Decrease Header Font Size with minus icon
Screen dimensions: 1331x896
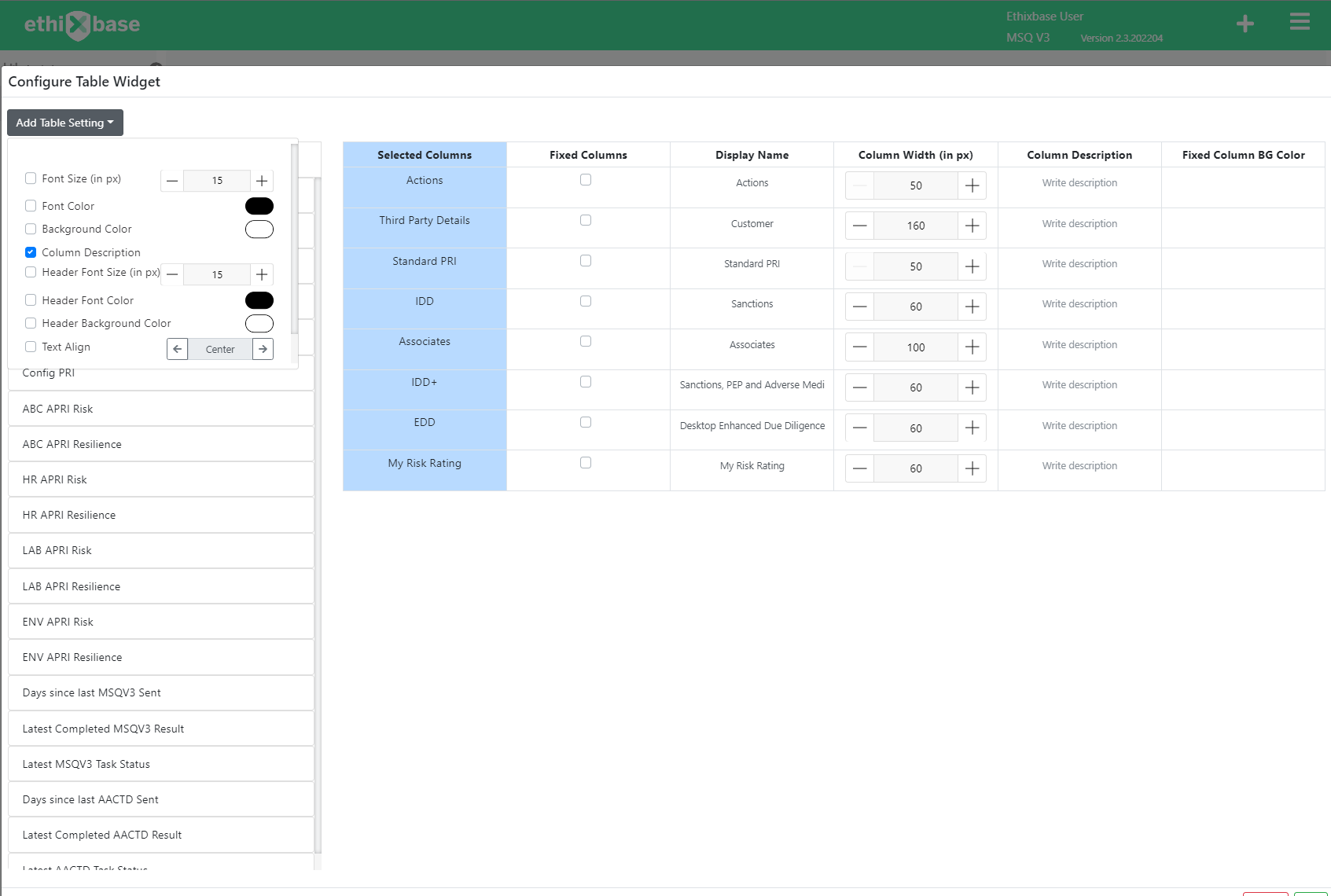(x=172, y=274)
